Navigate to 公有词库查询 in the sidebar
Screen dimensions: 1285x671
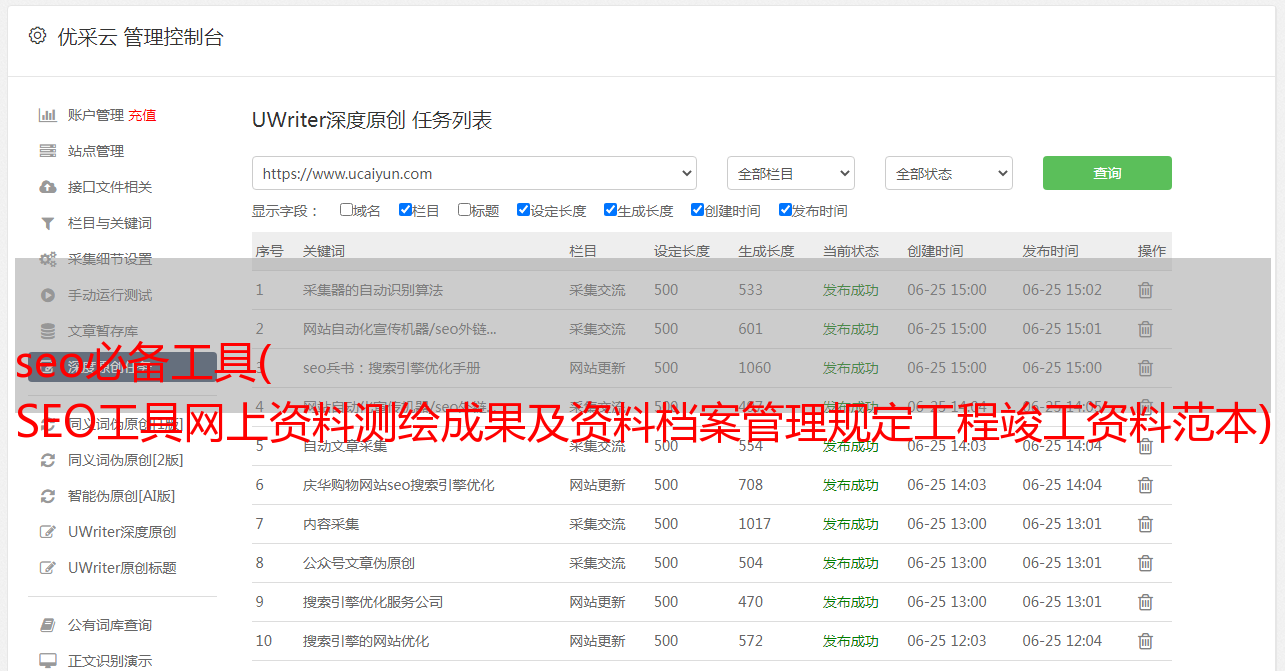point(110,625)
